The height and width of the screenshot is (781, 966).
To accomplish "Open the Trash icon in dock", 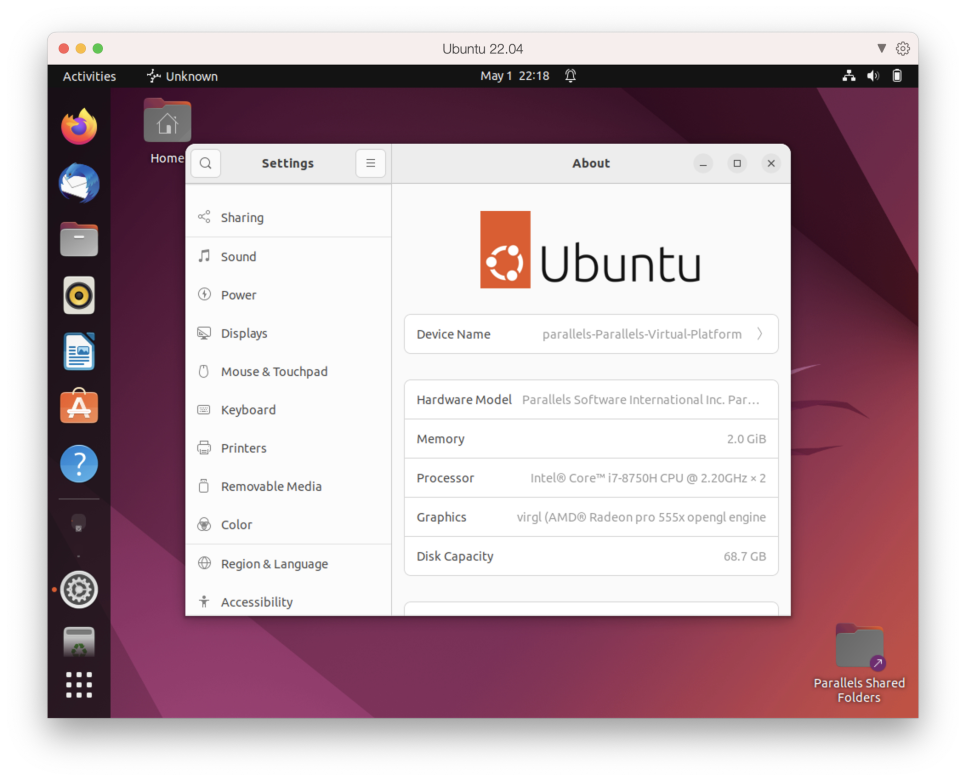I will 79,642.
